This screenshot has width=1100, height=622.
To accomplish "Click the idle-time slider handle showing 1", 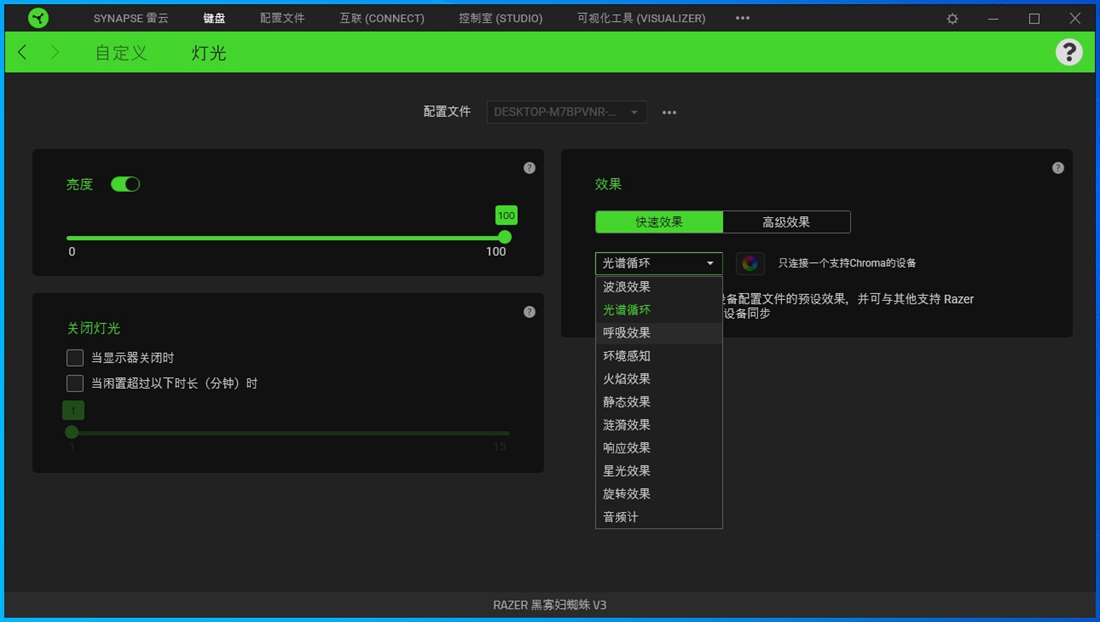I will point(71,433).
